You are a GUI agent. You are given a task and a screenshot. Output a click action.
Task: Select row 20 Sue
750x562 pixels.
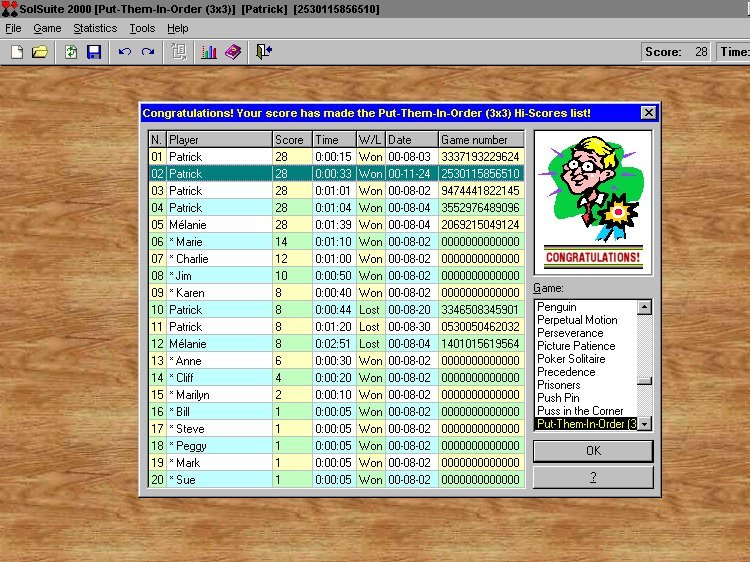point(336,480)
